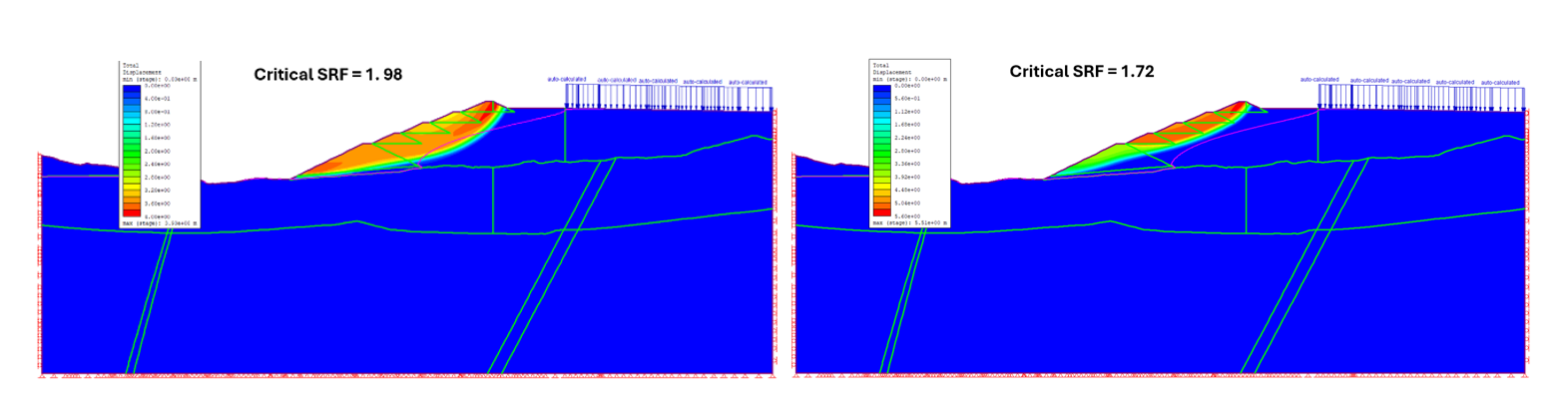1568x415 pixels.
Task: Click the 1.68e+00 legend value
Action: [x=907, y=125]
